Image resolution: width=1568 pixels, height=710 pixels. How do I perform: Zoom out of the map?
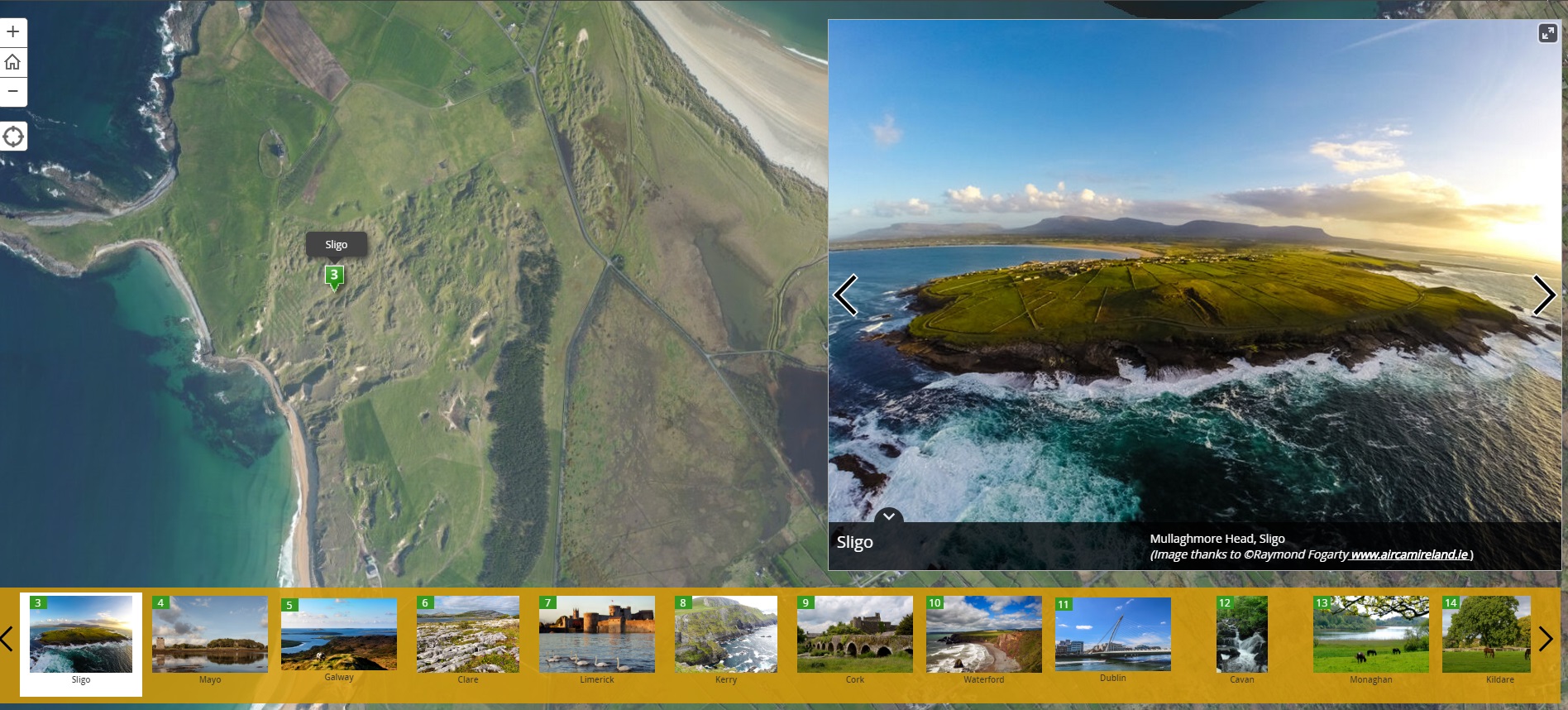(x=13, y=91)
